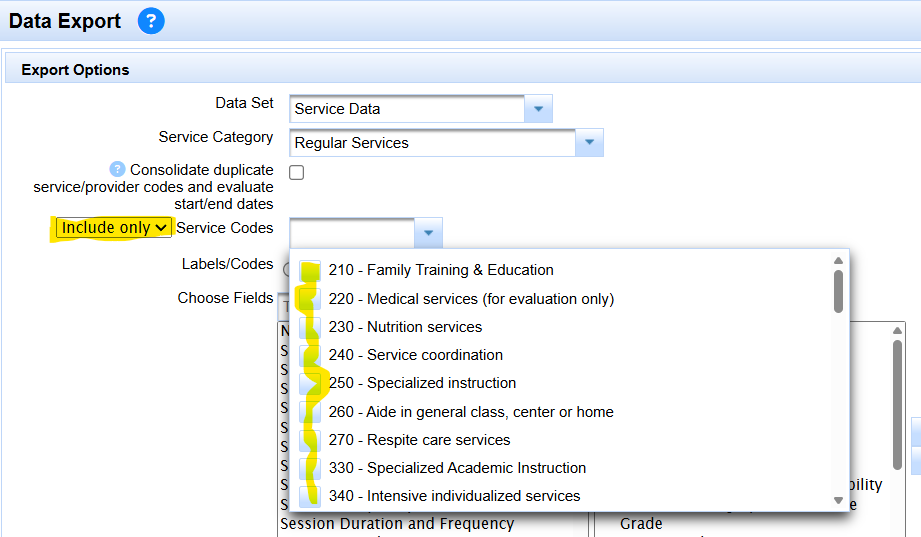Check the 230 Nutrition services checkbox
This screenshot has height=537, width=921.
310,327
